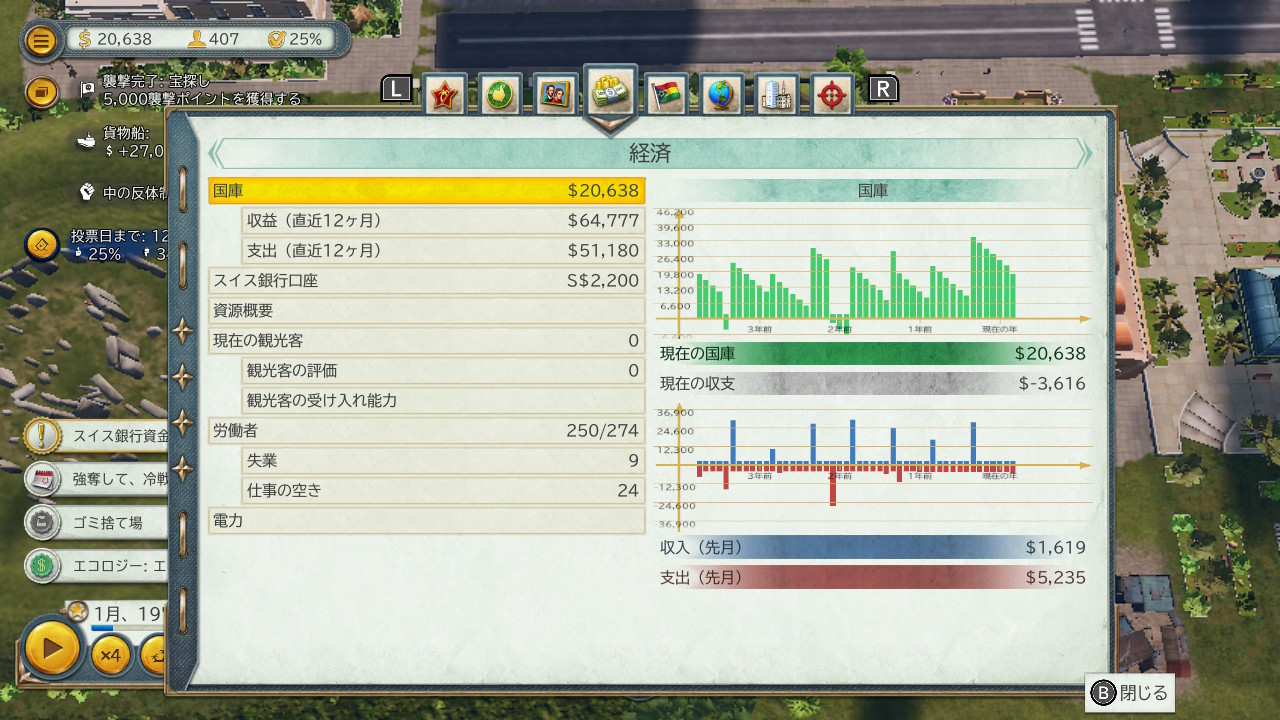The image size is (1280, 720).
Task: Select the 観光客の受け入れ能力 row
Action: pyautogui.click(x=443, y=400)
